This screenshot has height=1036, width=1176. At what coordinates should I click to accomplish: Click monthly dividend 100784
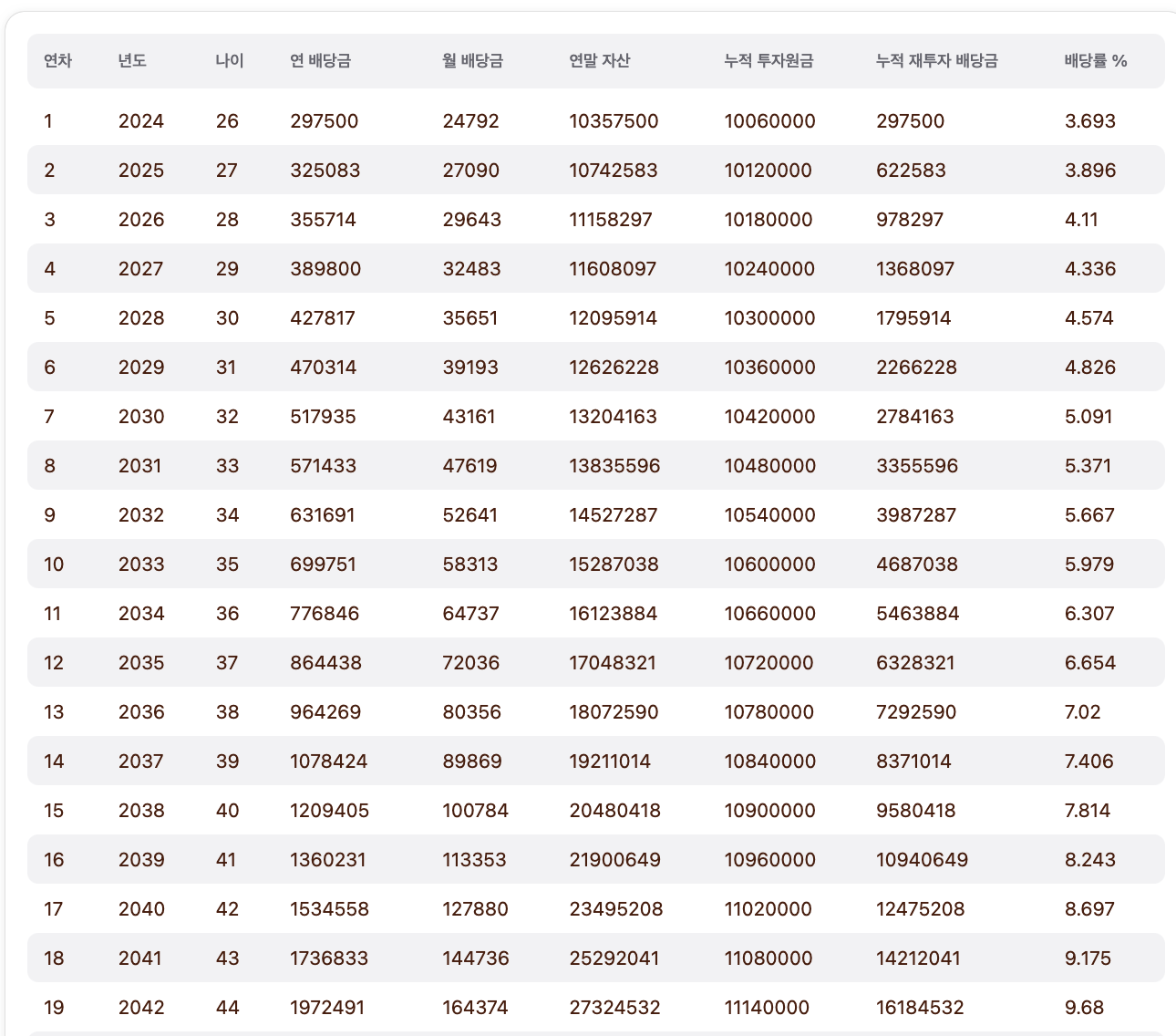[x=476, y=811]
